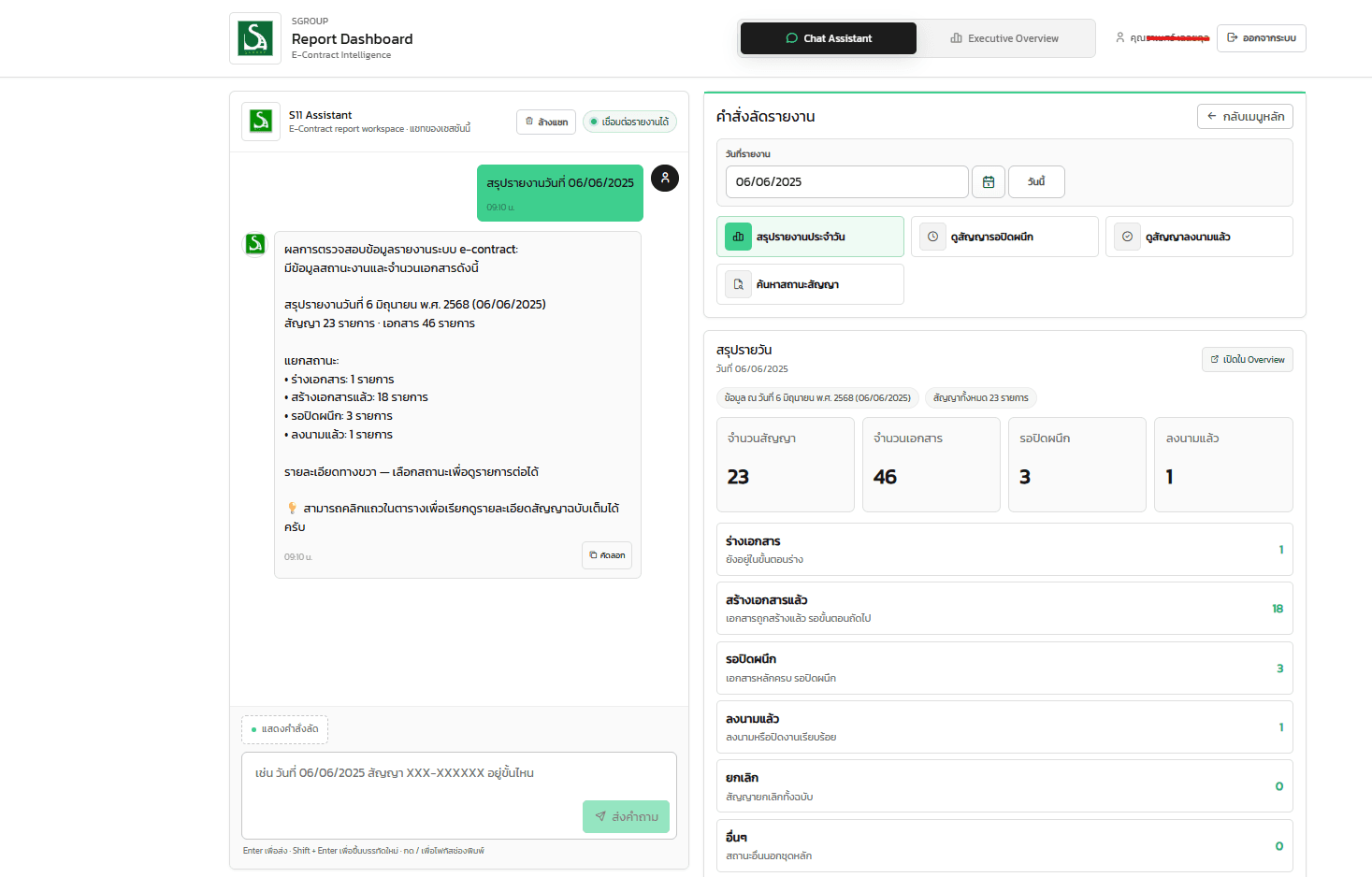Image resolution: width=1372 pixels, height=877 pixels.
Task: Open the ยกเลิก status row
Action: point(1004,786)
